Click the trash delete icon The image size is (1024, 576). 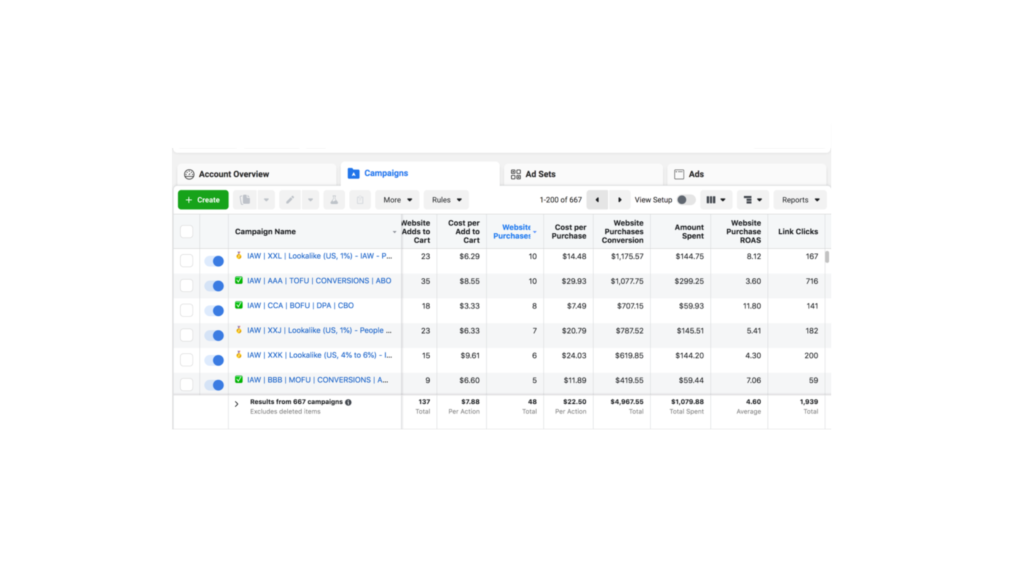(x=360, y=200)
